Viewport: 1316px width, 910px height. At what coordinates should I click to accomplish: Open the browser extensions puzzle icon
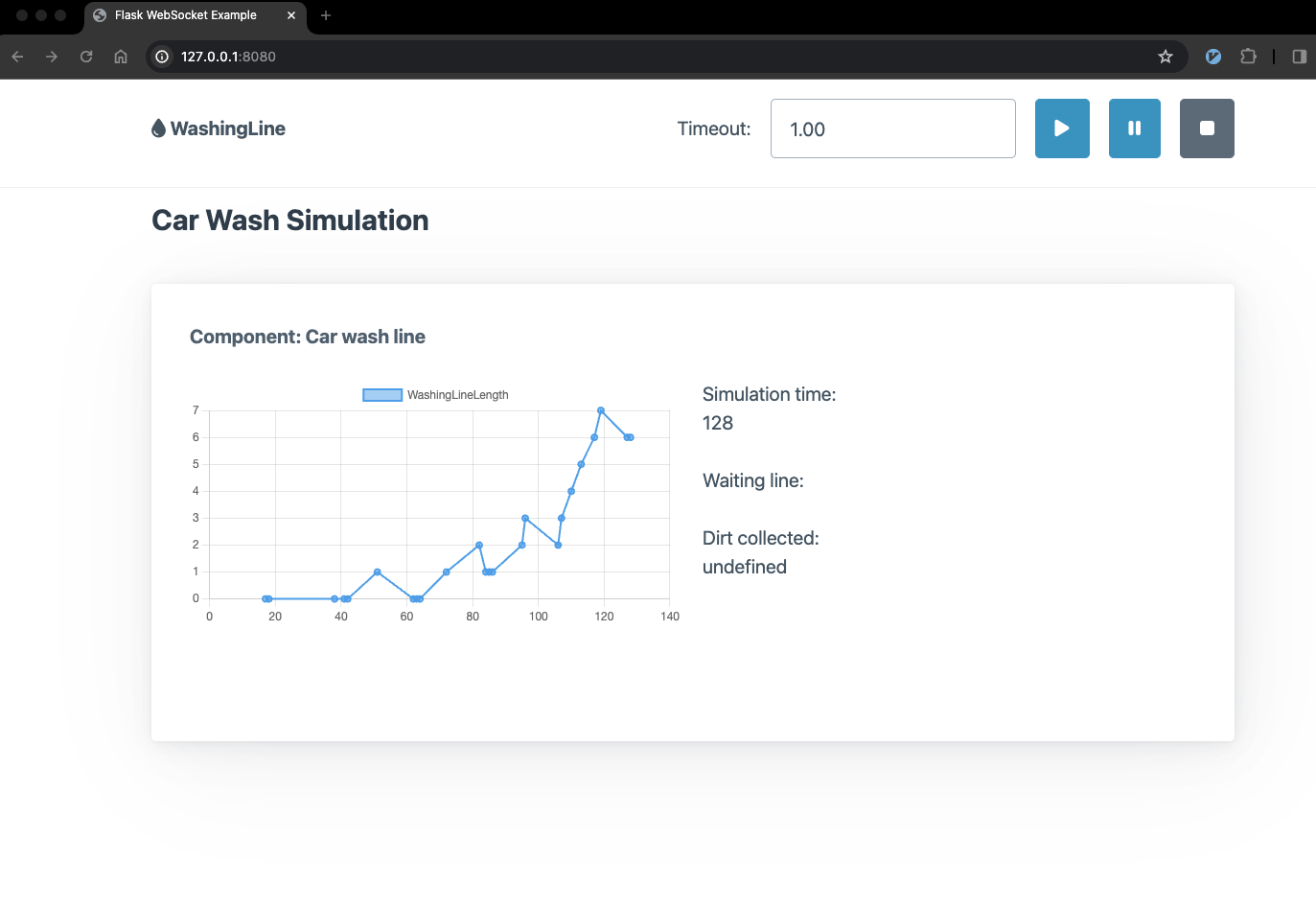(x=1248, y=57)
